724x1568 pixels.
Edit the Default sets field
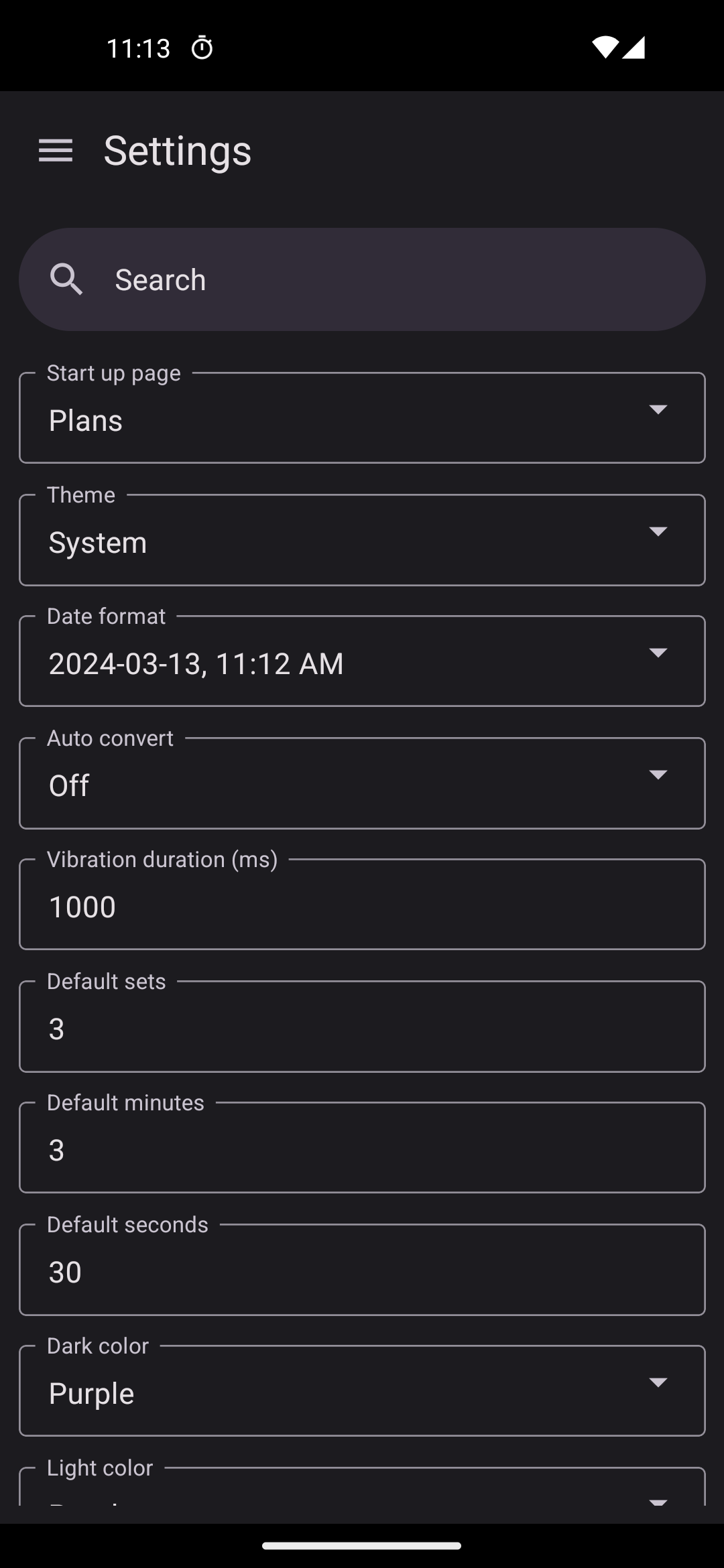click(x=362, y=1028)
